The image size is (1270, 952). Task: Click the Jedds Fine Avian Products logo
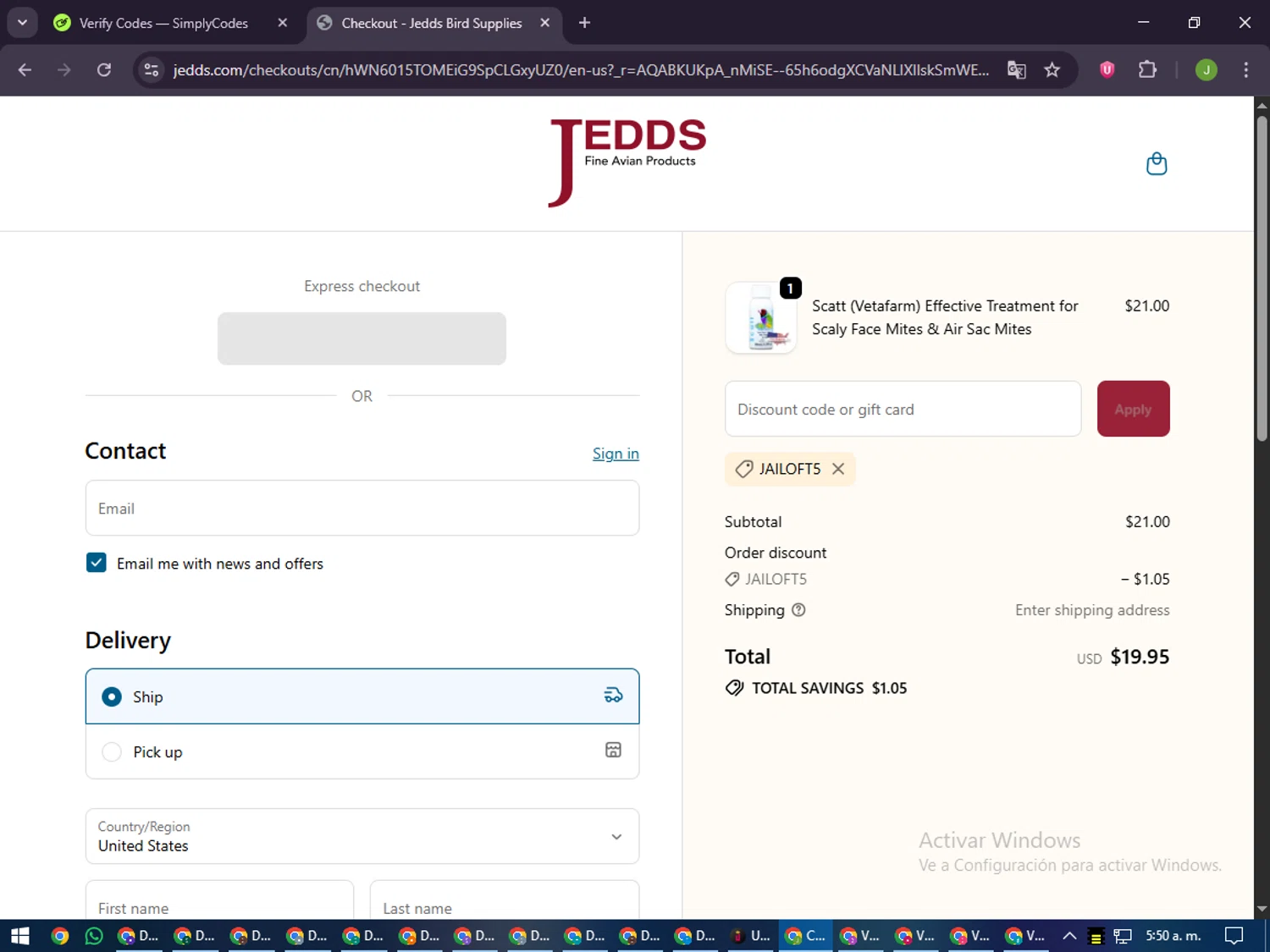coord(627,162)
